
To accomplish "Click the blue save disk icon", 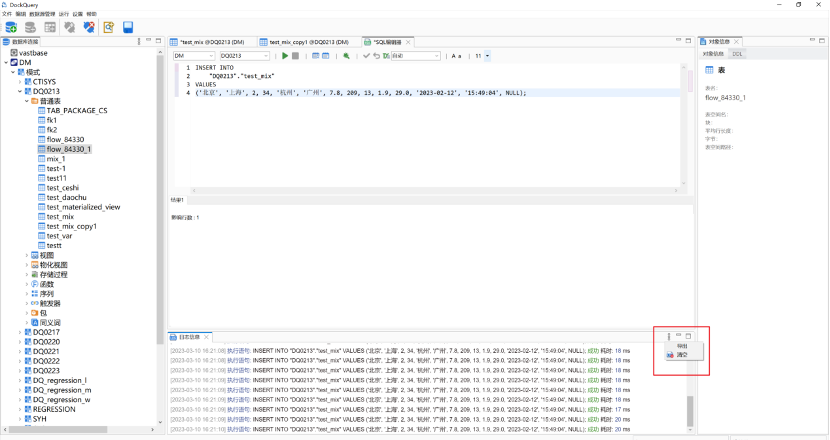I will point(128,27).
